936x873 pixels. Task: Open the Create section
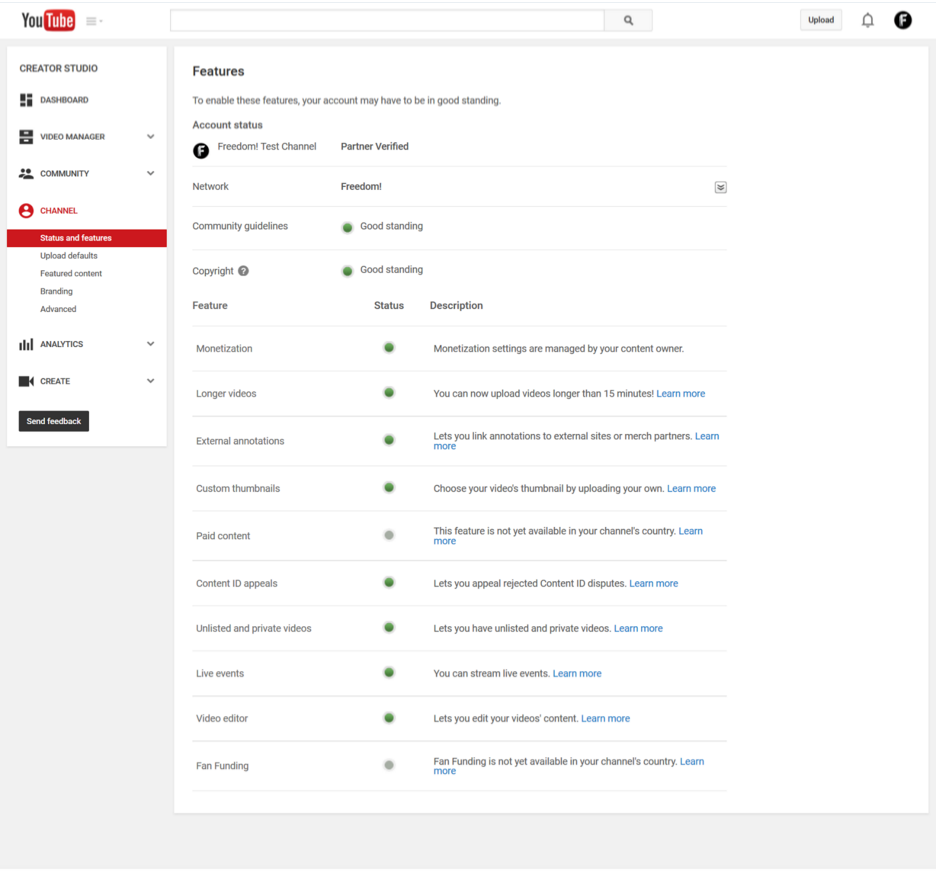coord(55,382)
